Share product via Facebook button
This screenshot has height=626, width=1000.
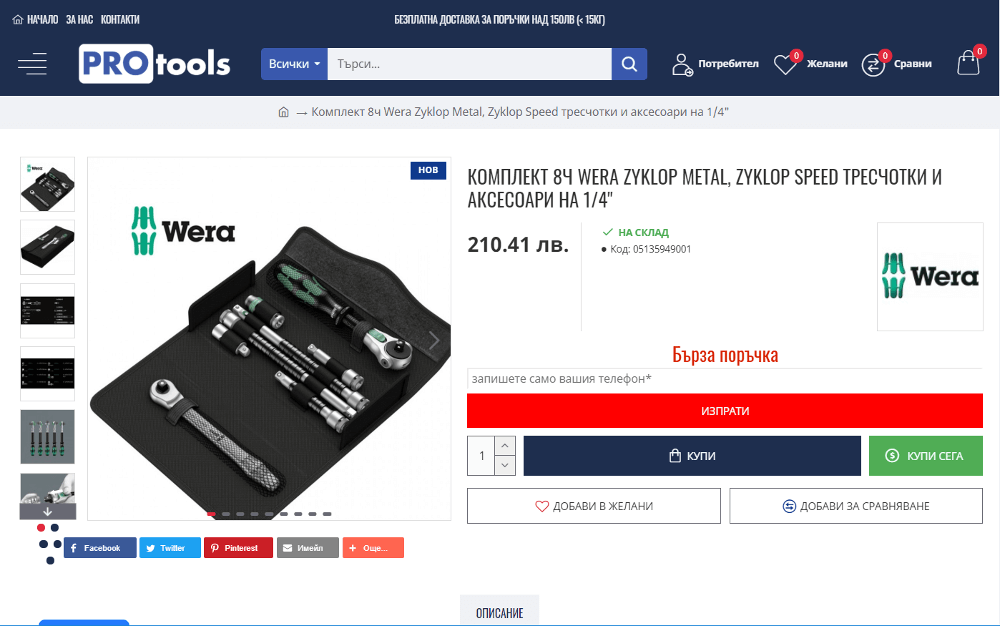[99, 548]
